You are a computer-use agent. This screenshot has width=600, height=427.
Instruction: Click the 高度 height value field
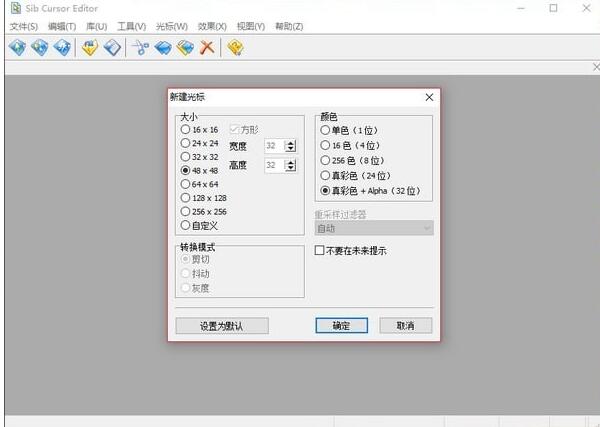[275, 165]
